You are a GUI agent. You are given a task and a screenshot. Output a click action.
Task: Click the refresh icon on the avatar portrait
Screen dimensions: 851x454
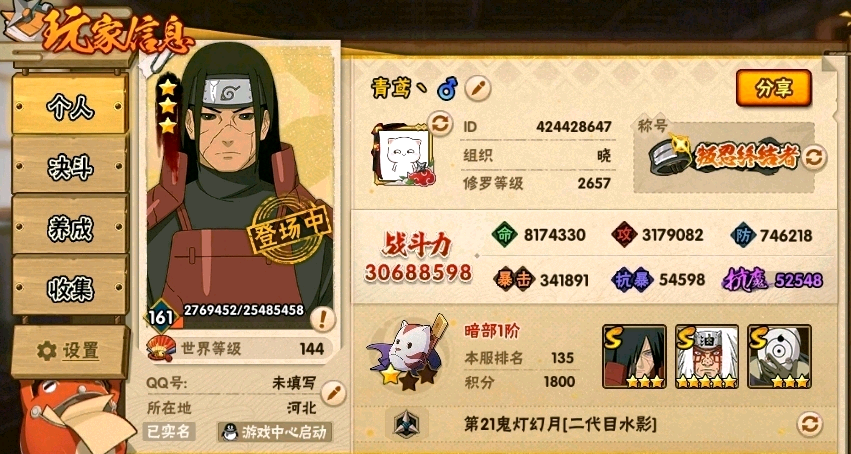tap(440, 124)
